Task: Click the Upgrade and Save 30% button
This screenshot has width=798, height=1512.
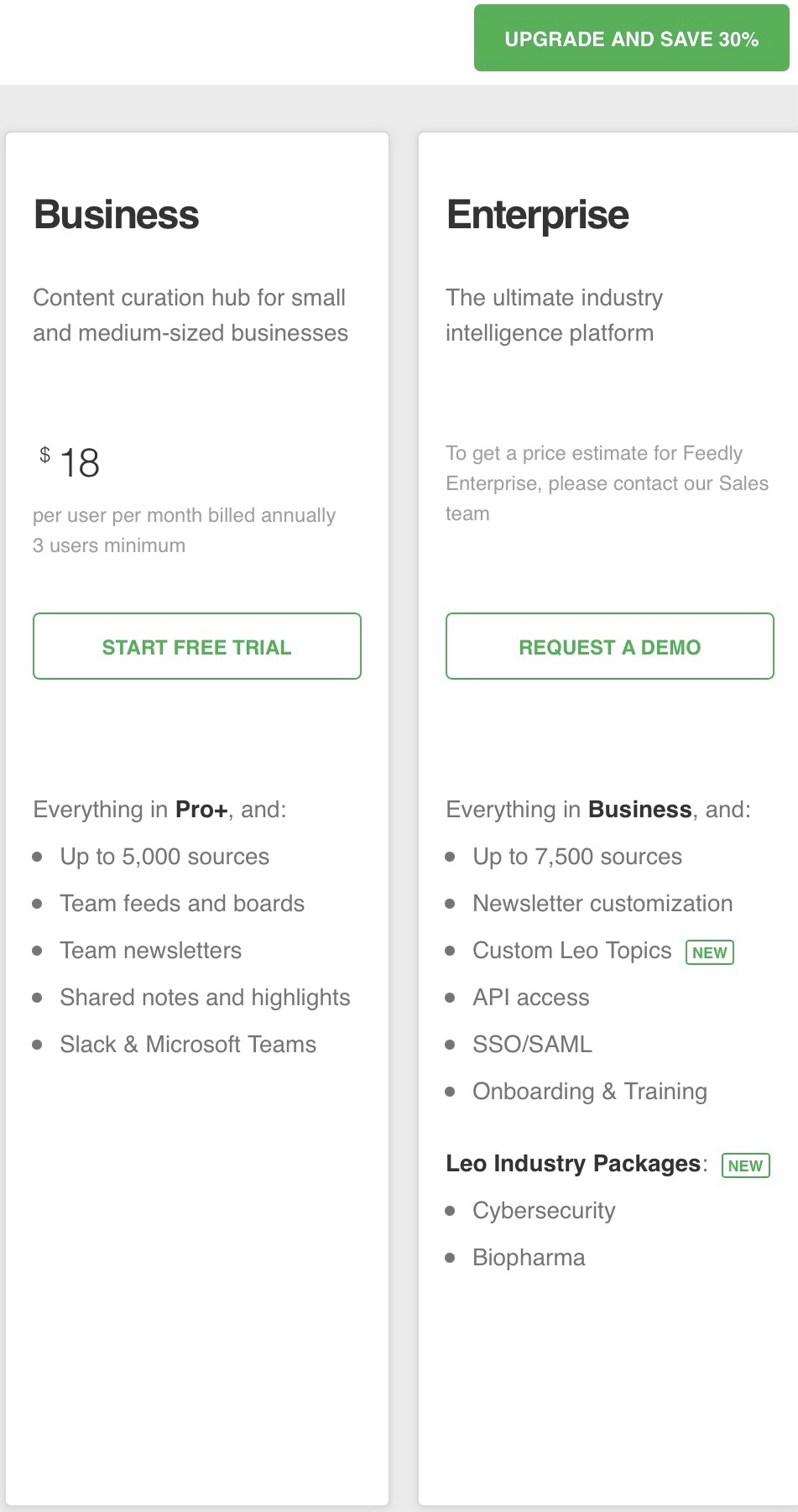Action: click(631, 39)
